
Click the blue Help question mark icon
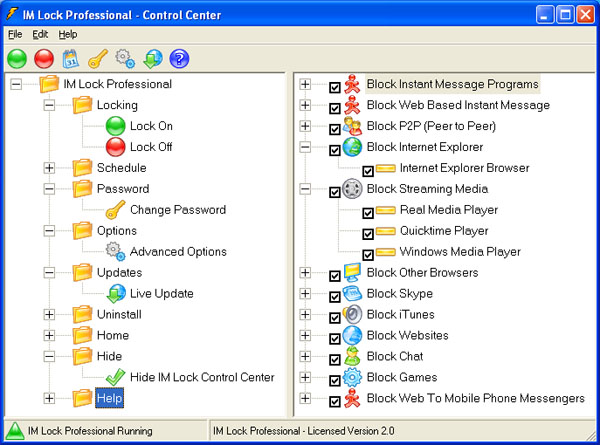179,59
